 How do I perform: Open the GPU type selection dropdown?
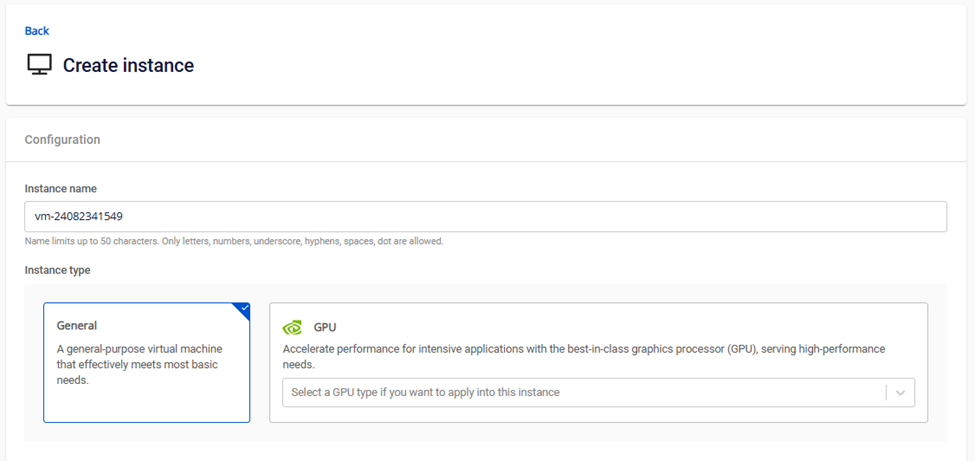585,393
